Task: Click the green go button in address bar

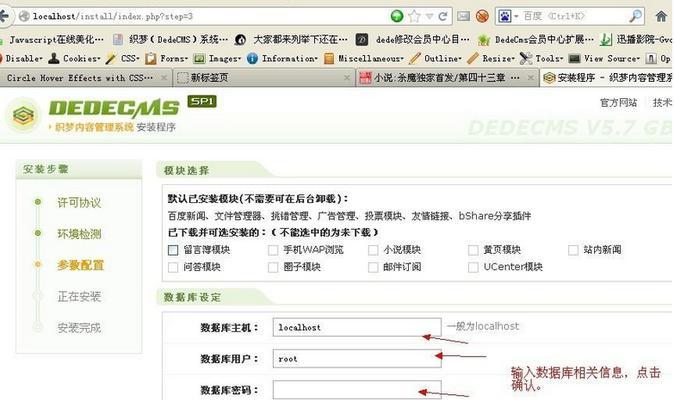Action: tap(397, 16)
